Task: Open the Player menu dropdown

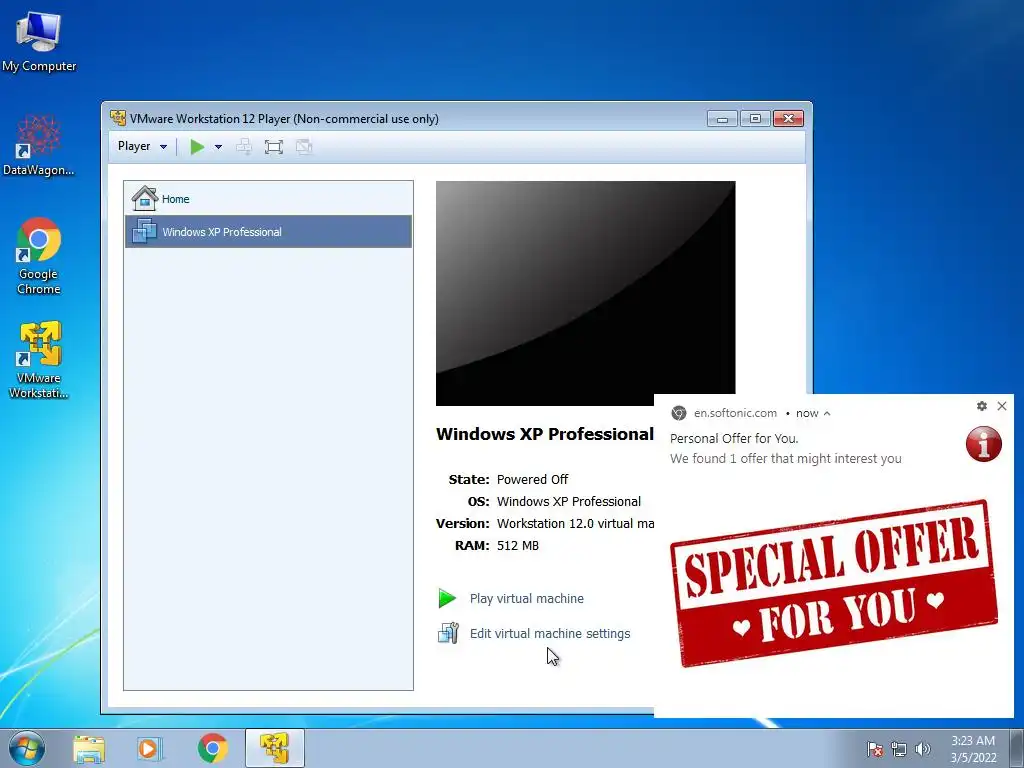Action: tap(142, 146)
